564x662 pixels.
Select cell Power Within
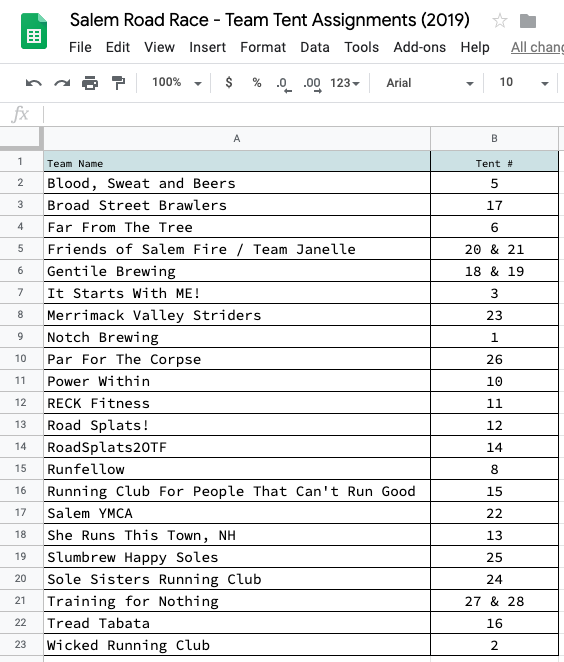(x=237, y=380)
